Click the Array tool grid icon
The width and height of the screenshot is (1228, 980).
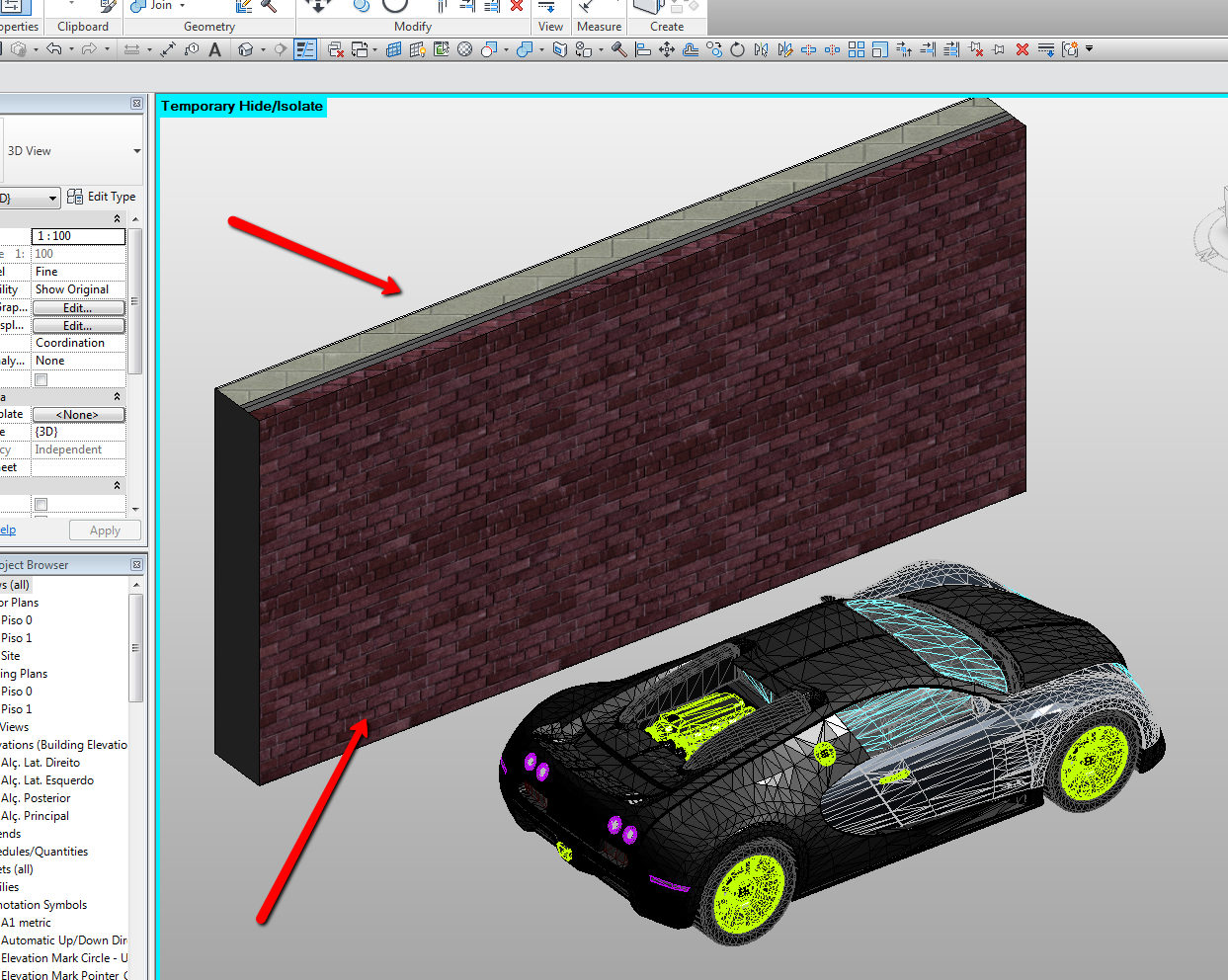(857, 49)
